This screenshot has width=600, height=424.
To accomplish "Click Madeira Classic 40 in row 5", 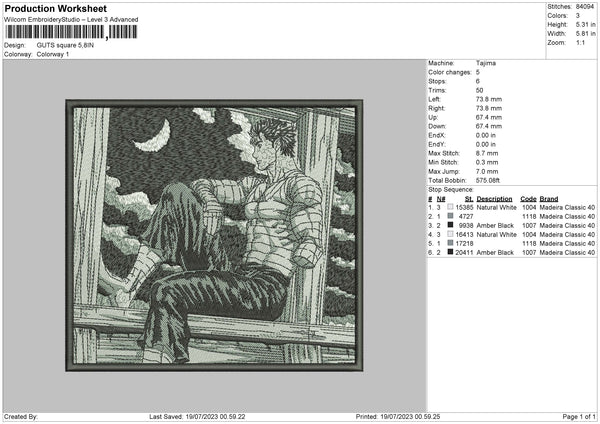I will click(x=567, y=243).
